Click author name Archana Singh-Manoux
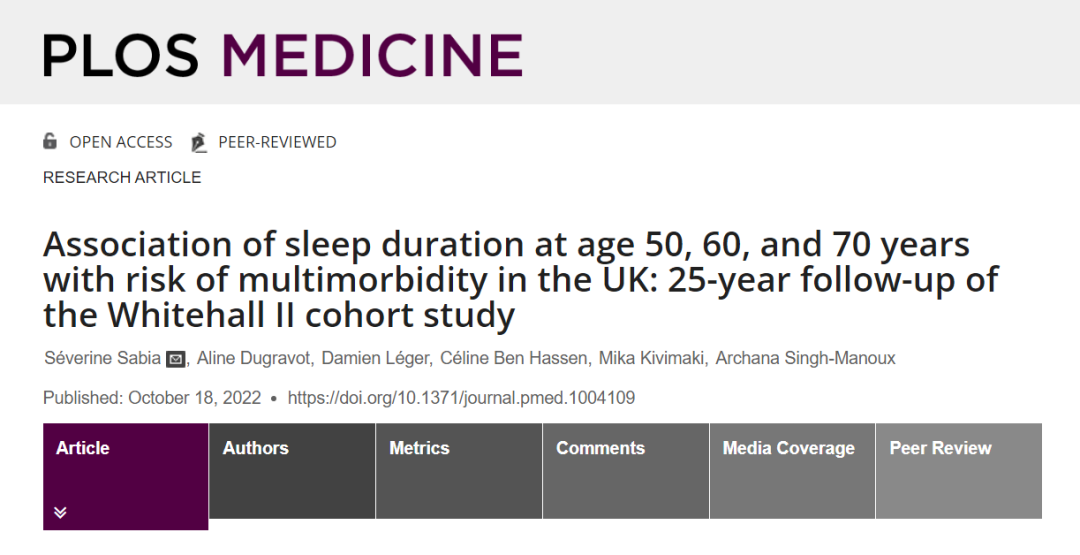The image size is (1080, 555). coord(805,358)
